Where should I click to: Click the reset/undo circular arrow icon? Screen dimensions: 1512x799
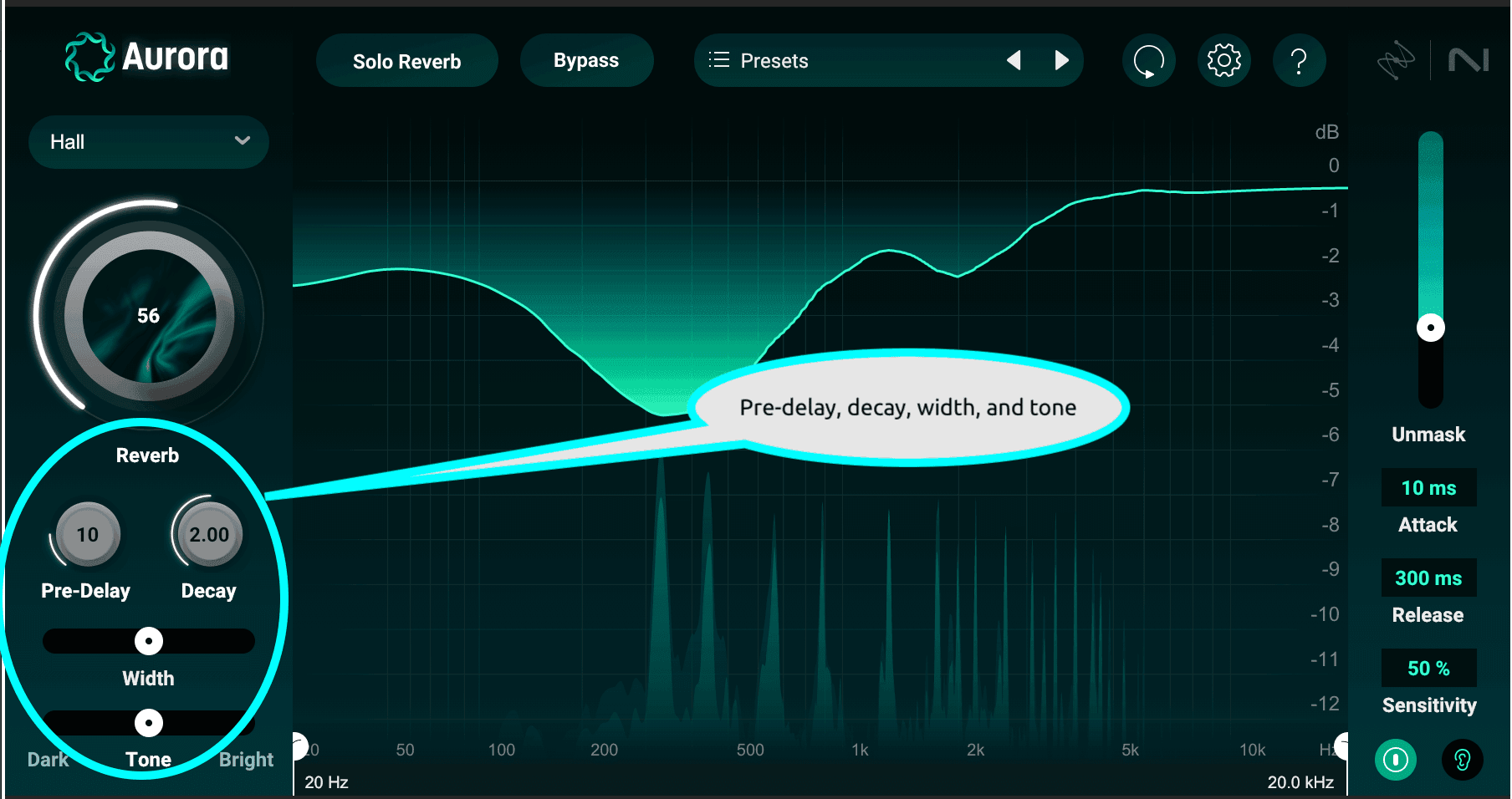tap(1149, 60)
